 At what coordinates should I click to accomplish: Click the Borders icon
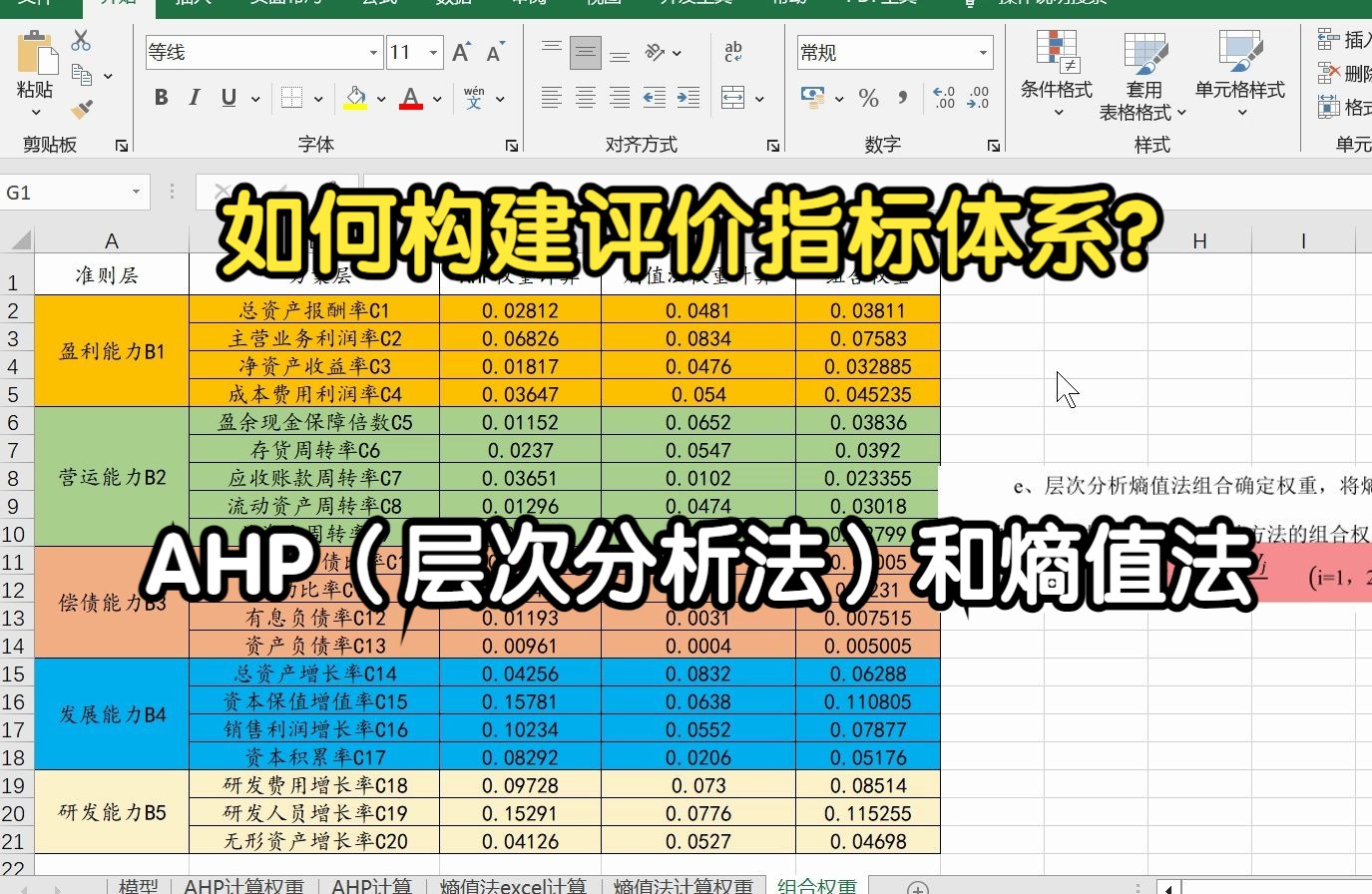pyautogui.click(x=291, y=98)
